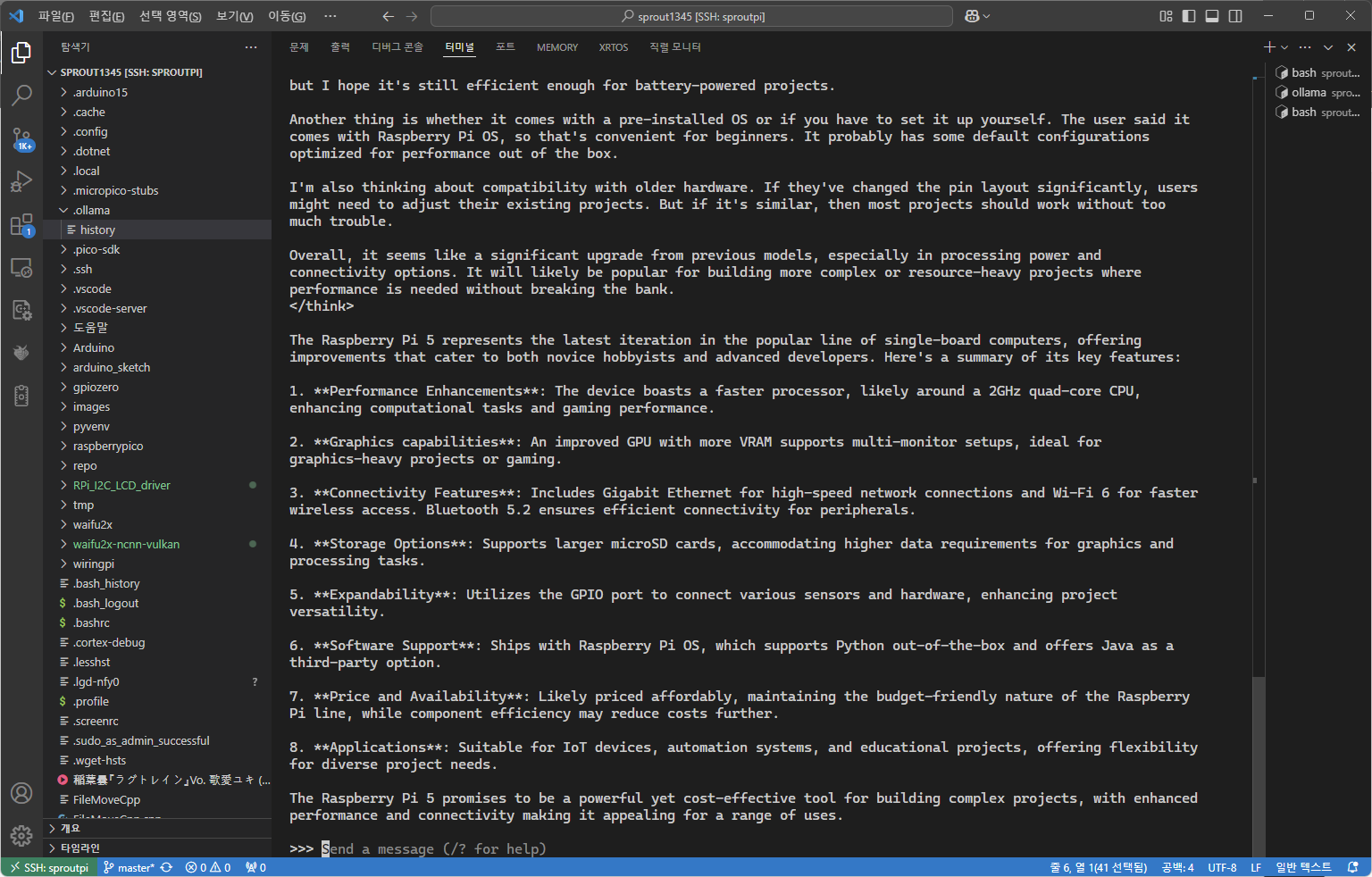The height and width of the screenshot is (877, 1372).
Task: Close the terminal panel
Action: click(x=1351, y=47)
